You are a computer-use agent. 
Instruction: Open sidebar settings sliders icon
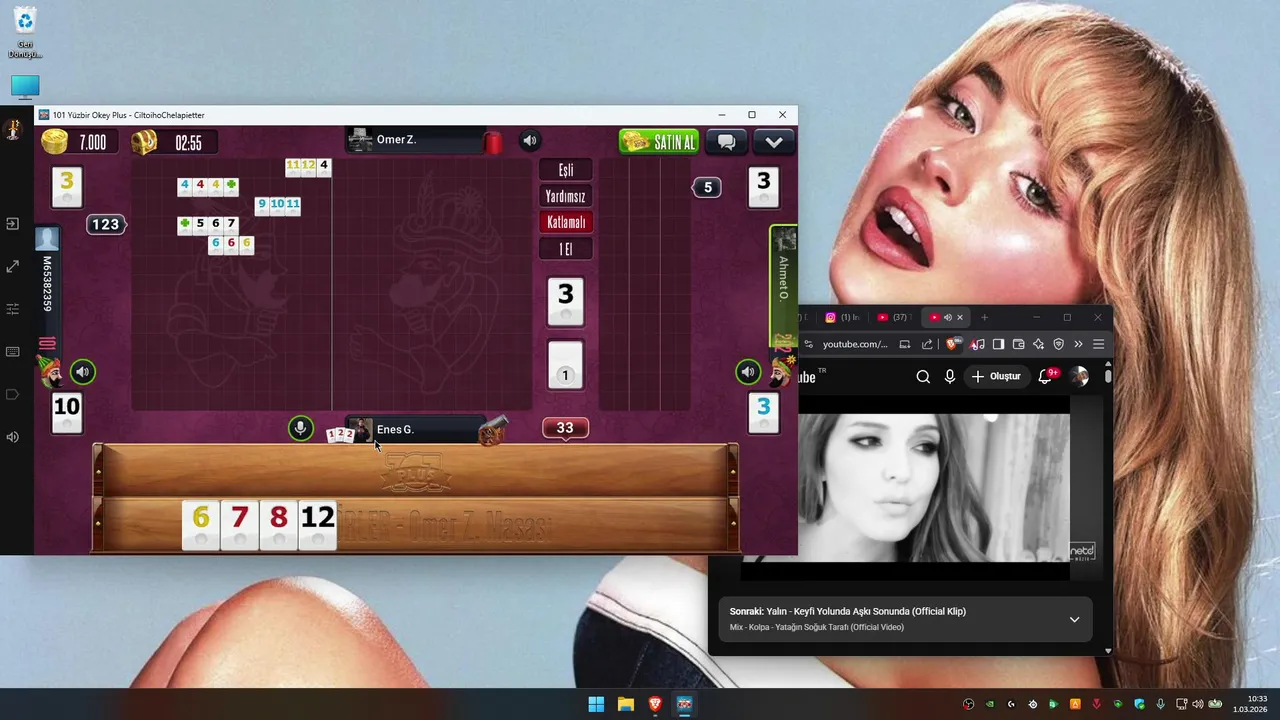13,309
